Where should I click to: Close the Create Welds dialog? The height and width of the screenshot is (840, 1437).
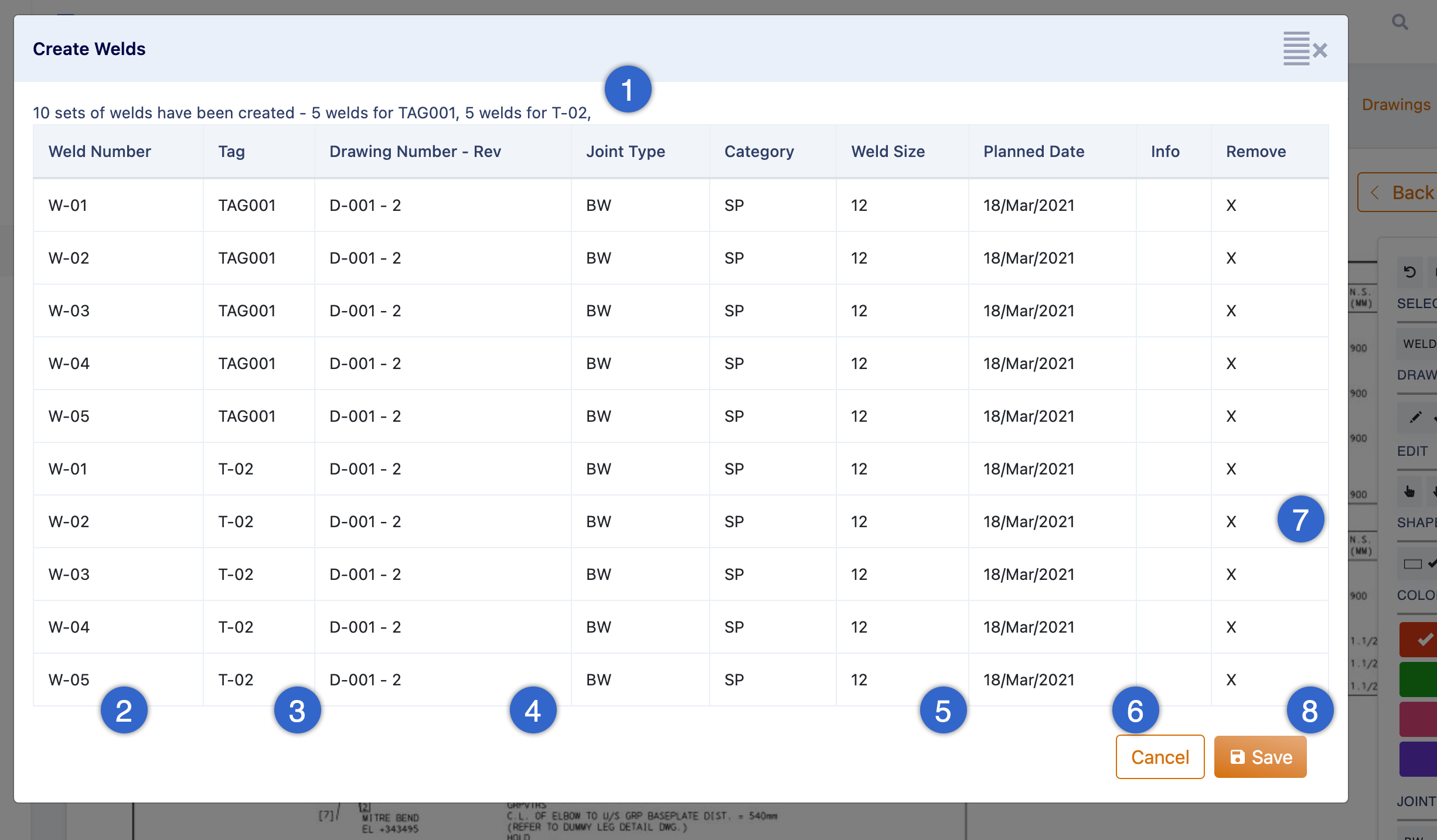pyautogui.click(x=1320, y=50)
